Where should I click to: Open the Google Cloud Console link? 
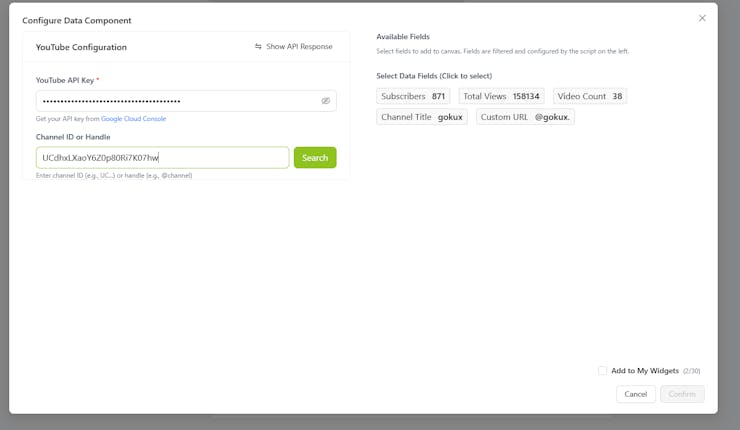tap(134, 119)
